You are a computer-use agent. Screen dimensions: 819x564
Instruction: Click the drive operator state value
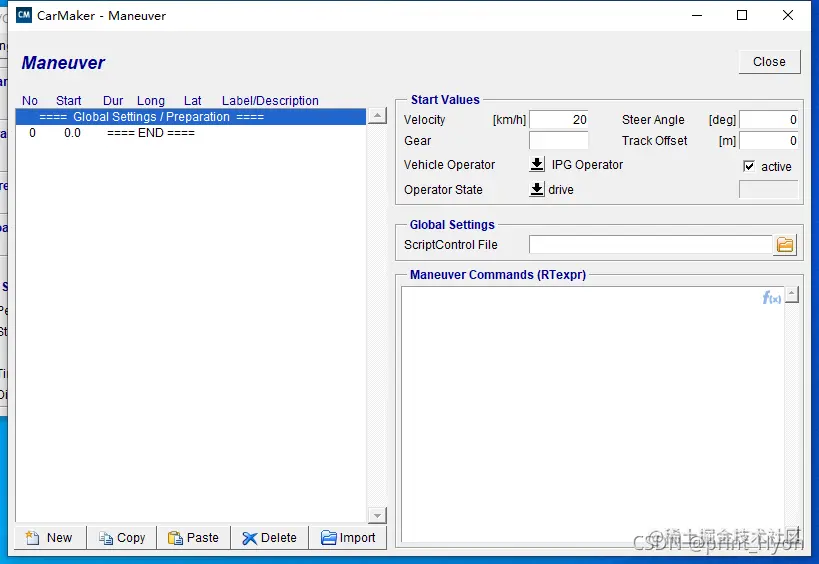(x=561, y=190)
